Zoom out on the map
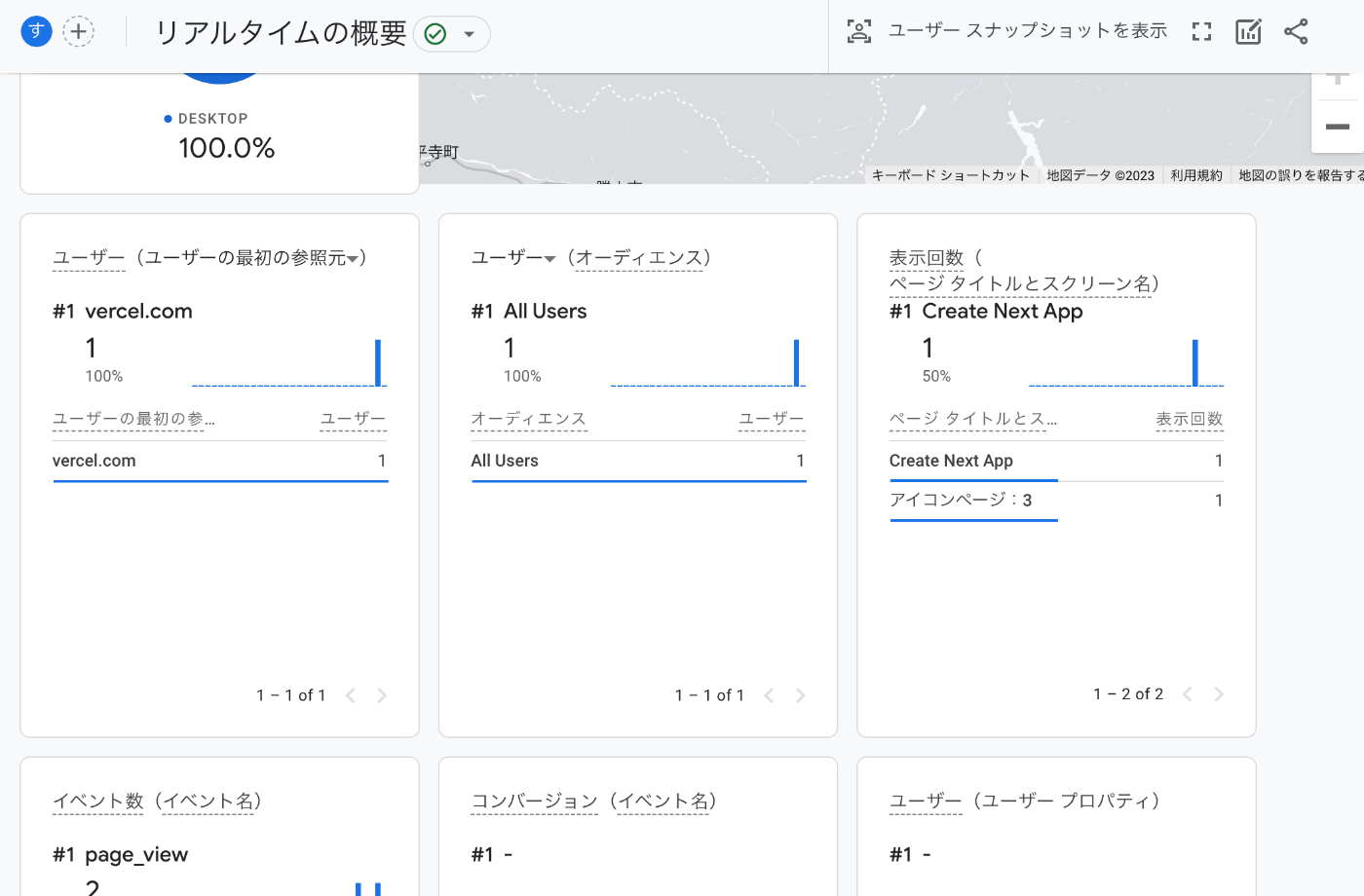This screenshot has height=896, width=1364. pos(1338,127)
